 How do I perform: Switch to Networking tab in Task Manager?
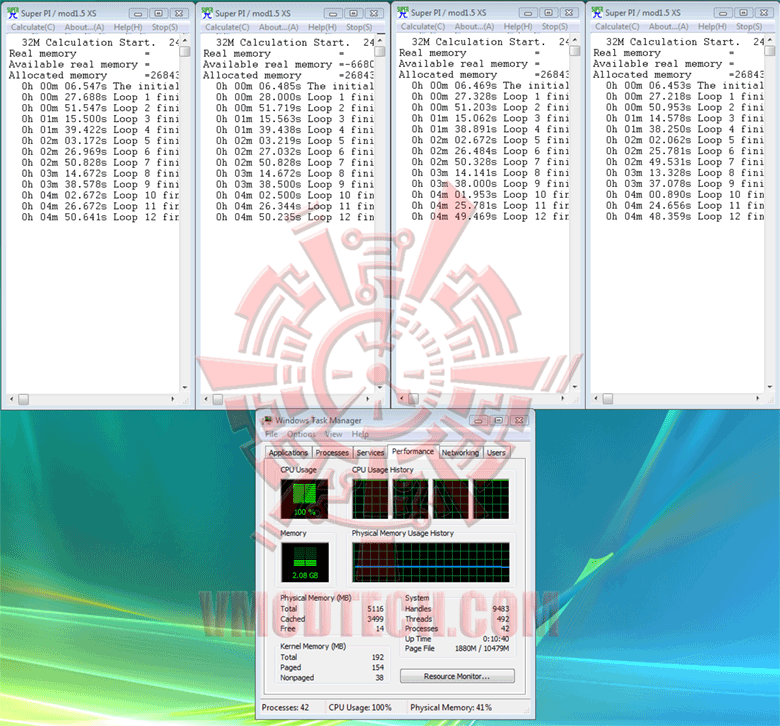460,453
